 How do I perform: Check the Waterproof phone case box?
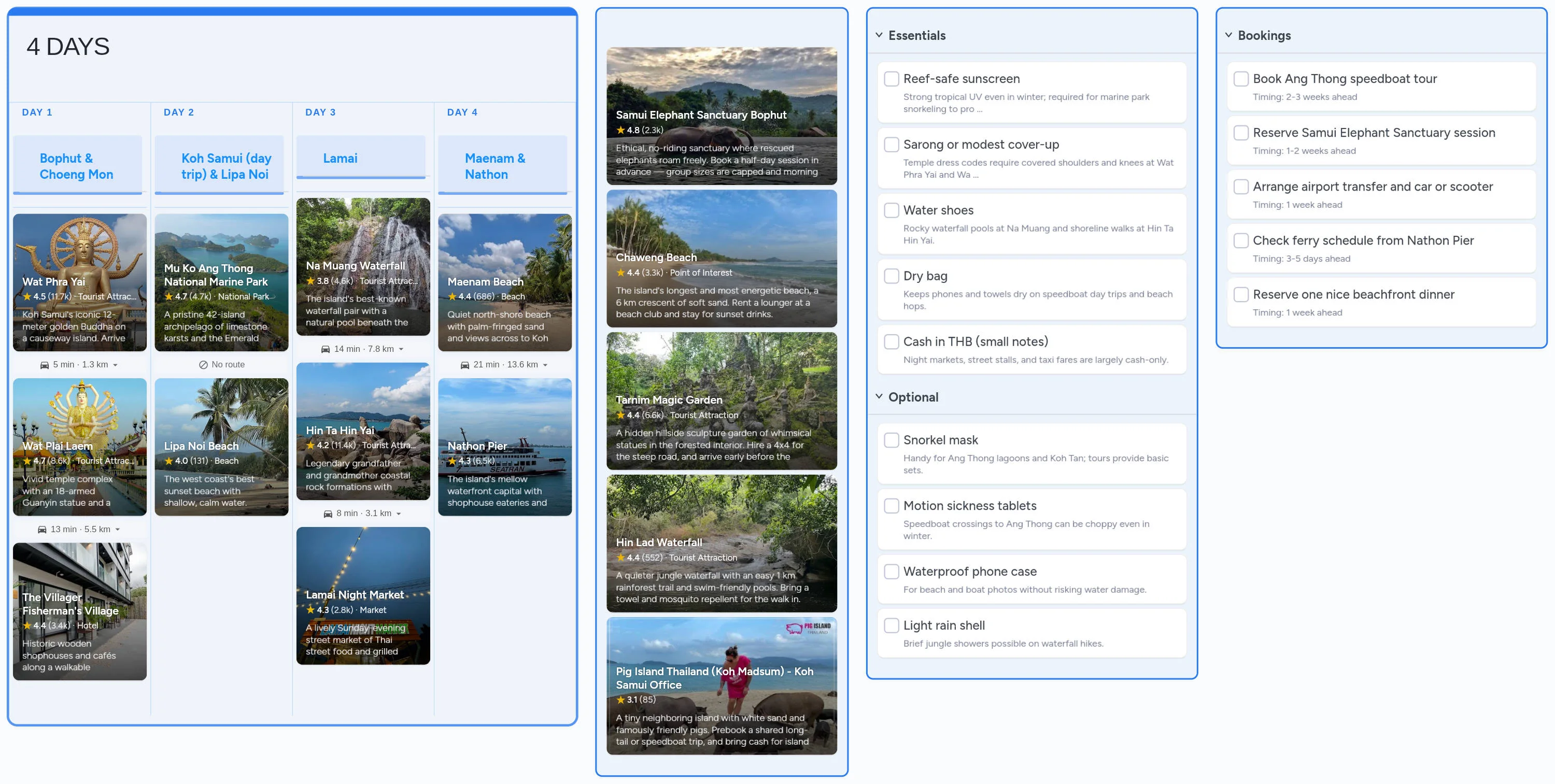[892, 572]
